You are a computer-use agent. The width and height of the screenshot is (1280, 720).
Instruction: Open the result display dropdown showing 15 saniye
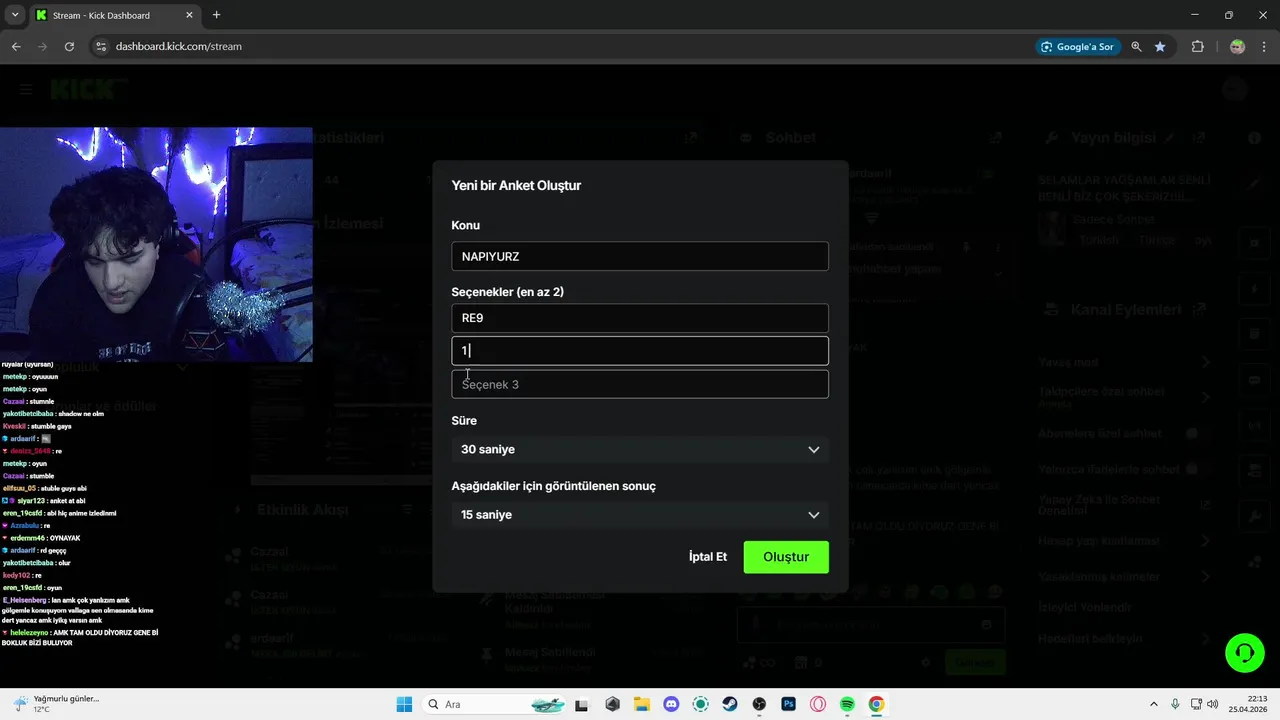pyautogui.click(x=640, y=515)
